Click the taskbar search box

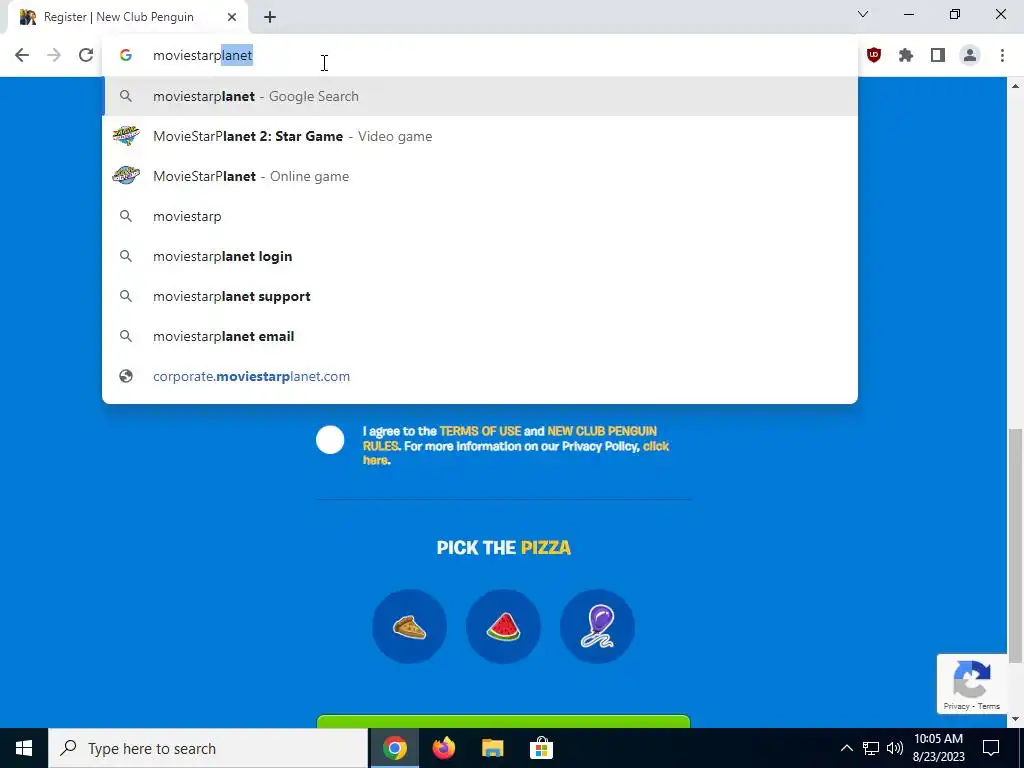(208, 748)
